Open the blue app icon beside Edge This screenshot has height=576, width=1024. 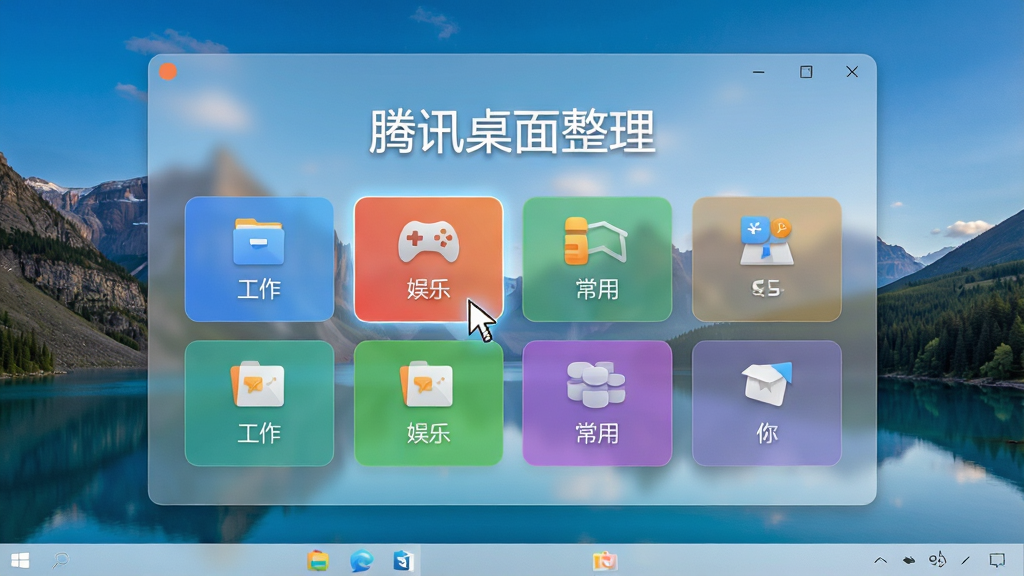coord(404,560)
